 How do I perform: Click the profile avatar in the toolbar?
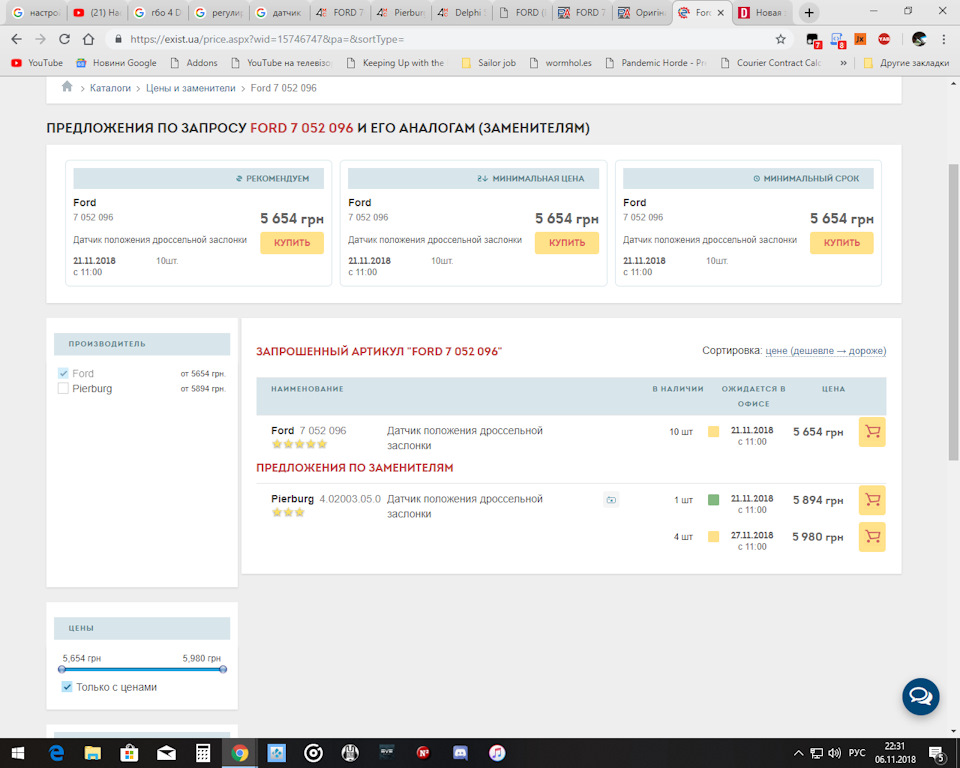click(919, 39)
